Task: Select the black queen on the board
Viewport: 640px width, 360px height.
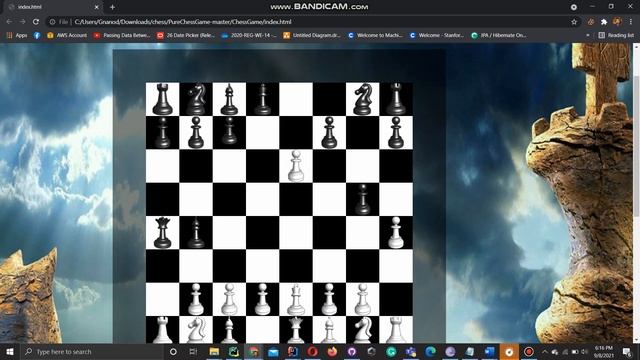Action: point(162,233)
